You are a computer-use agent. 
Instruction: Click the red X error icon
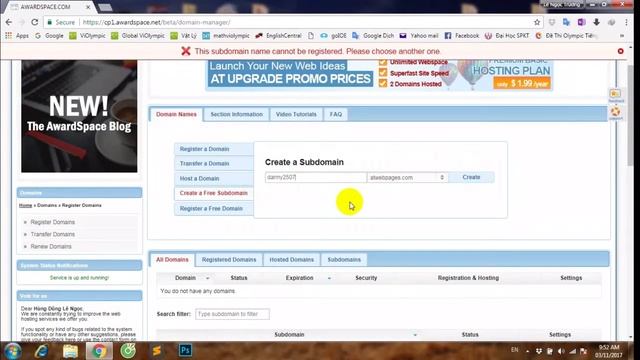pos(186,51)
